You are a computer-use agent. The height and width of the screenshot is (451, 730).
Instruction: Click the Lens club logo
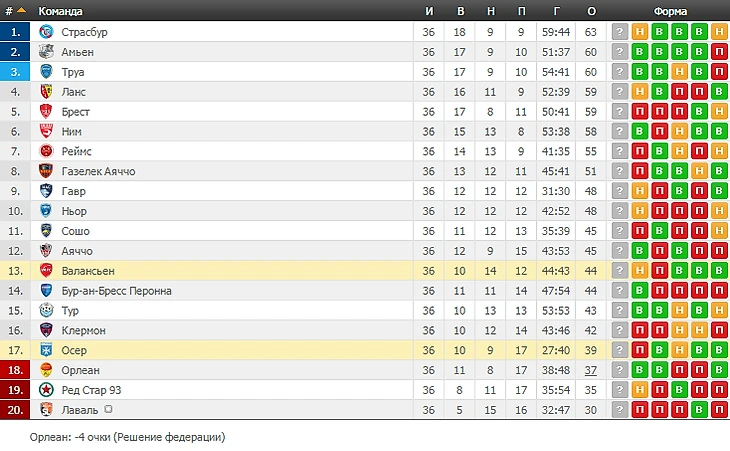(46, 92)
